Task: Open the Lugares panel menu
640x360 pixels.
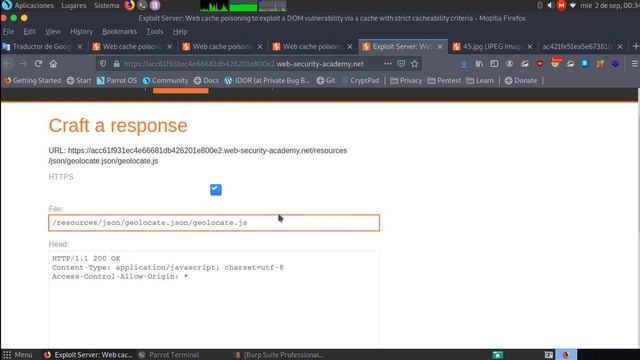Action: (74, 5)
